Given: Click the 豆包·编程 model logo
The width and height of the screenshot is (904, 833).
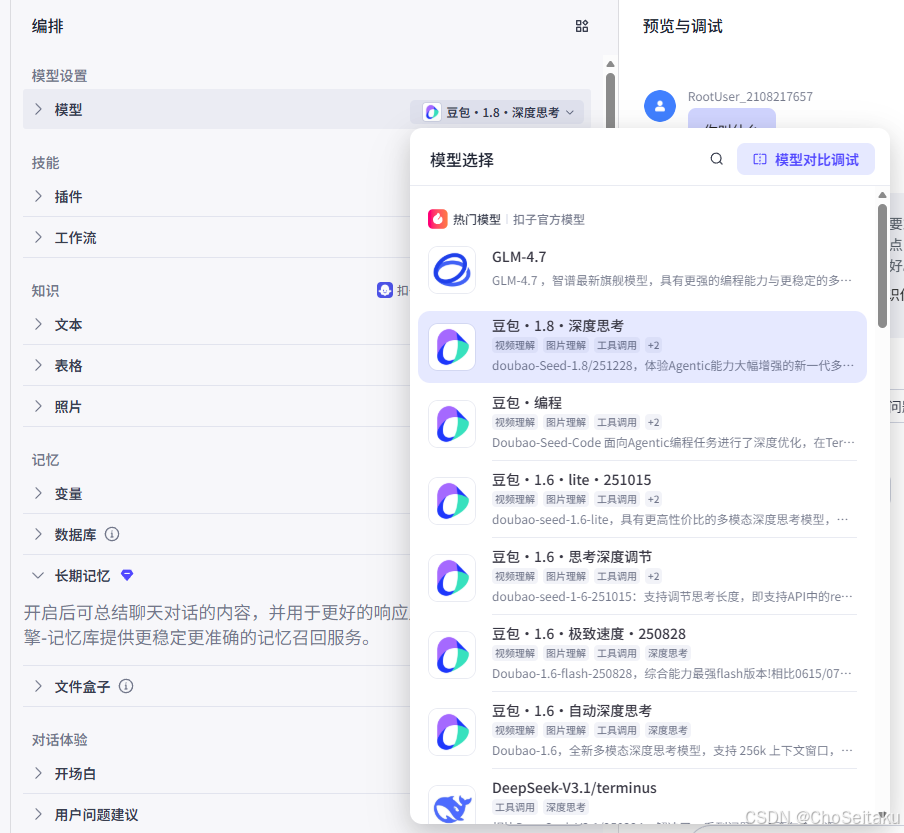Looking at the screenshot, I should point(452,424).
